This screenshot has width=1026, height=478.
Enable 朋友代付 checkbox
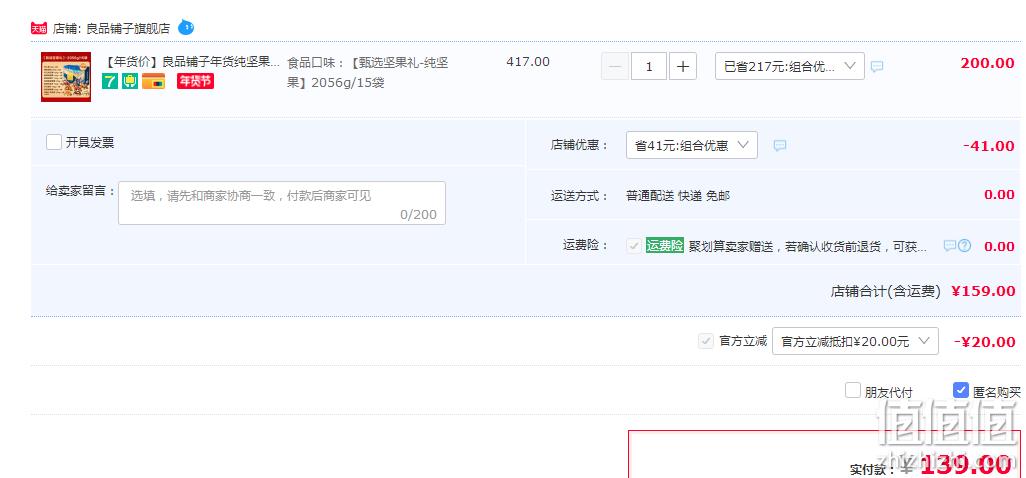[853, 390]
